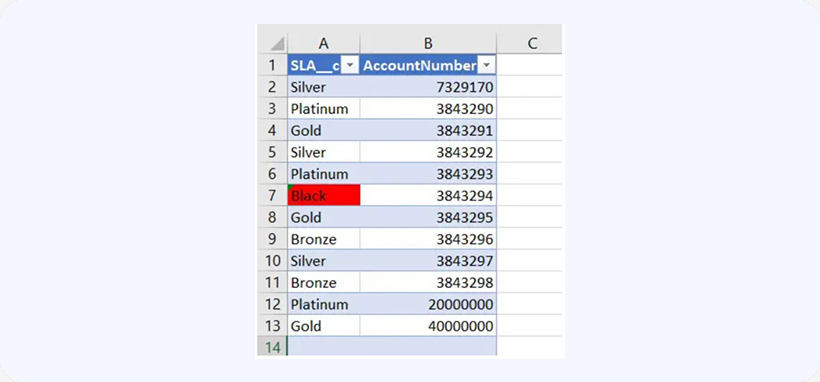Open the AccountNumber column filter dropdown
The image size is (820, 382).
[x=487, y=65]
